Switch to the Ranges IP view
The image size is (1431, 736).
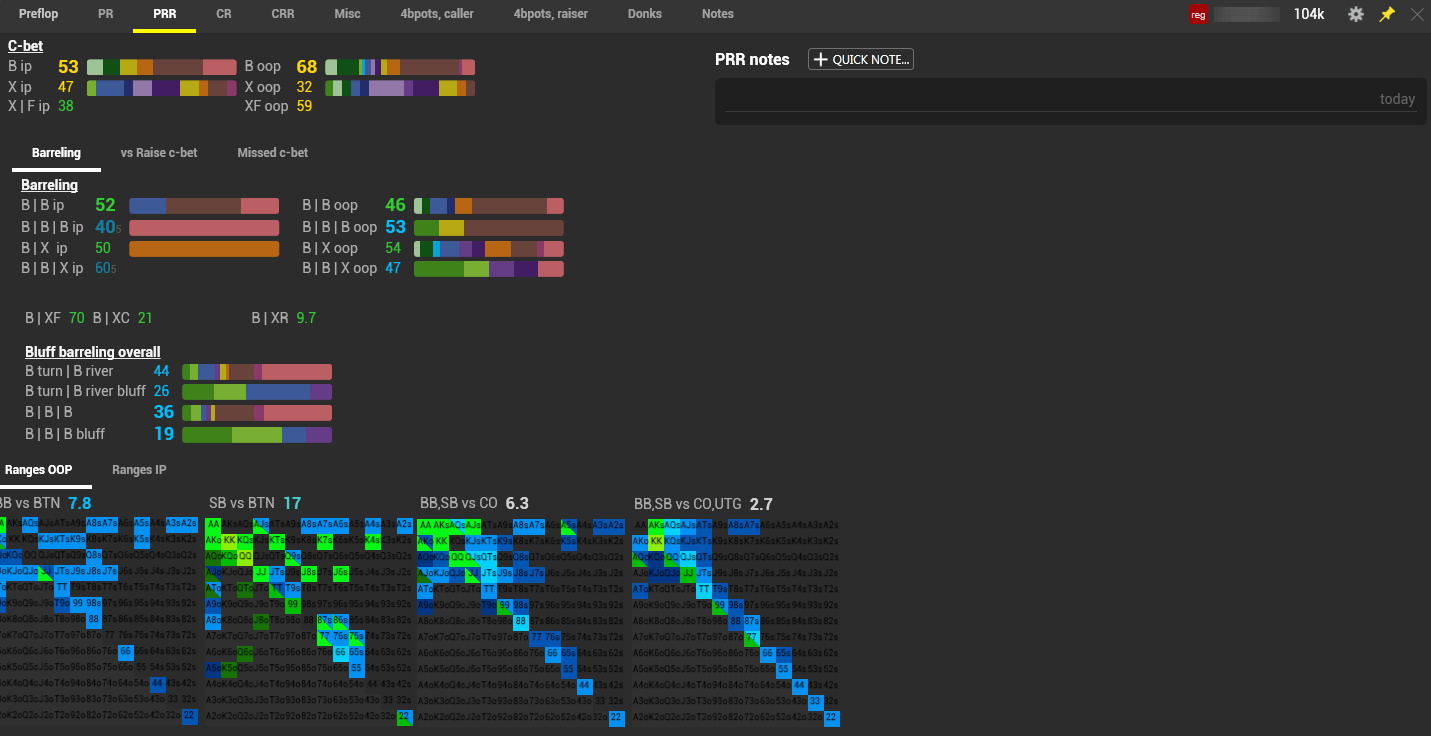[139, 470]
